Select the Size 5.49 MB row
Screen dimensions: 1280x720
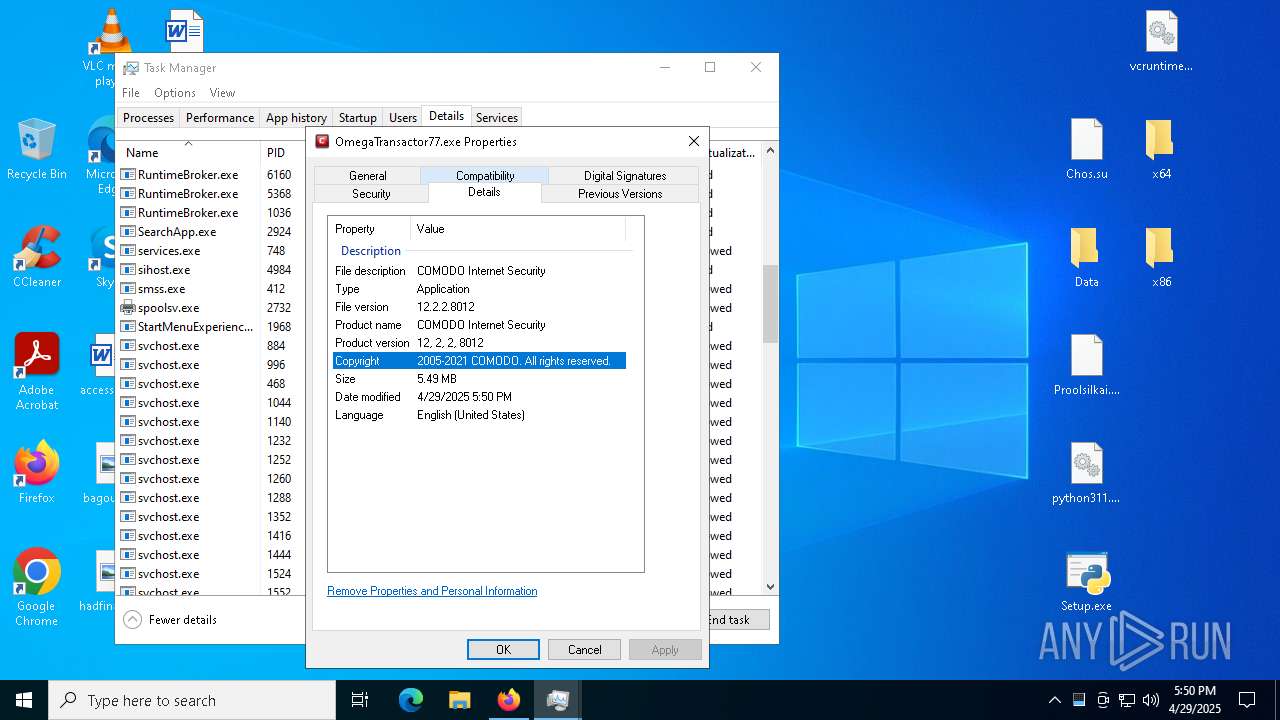coord(479,379)
